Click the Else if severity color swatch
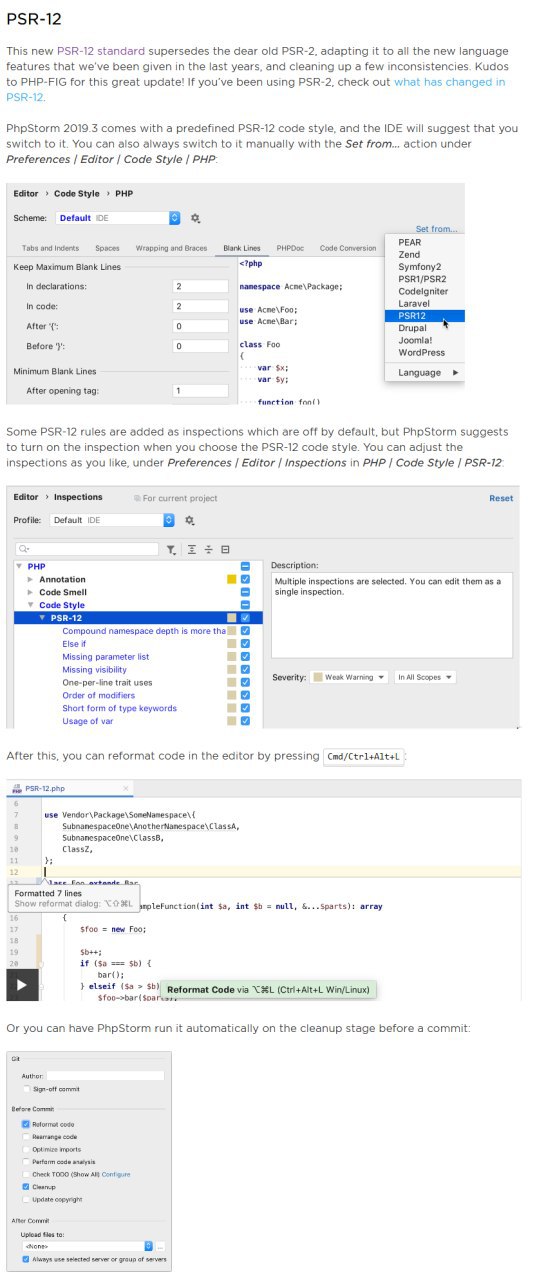This screenshot has width=546, height=1280. point(232,644)
